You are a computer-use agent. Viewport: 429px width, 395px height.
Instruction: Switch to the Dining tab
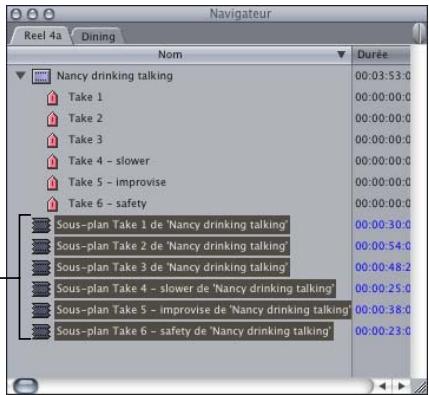click(98, 36)
